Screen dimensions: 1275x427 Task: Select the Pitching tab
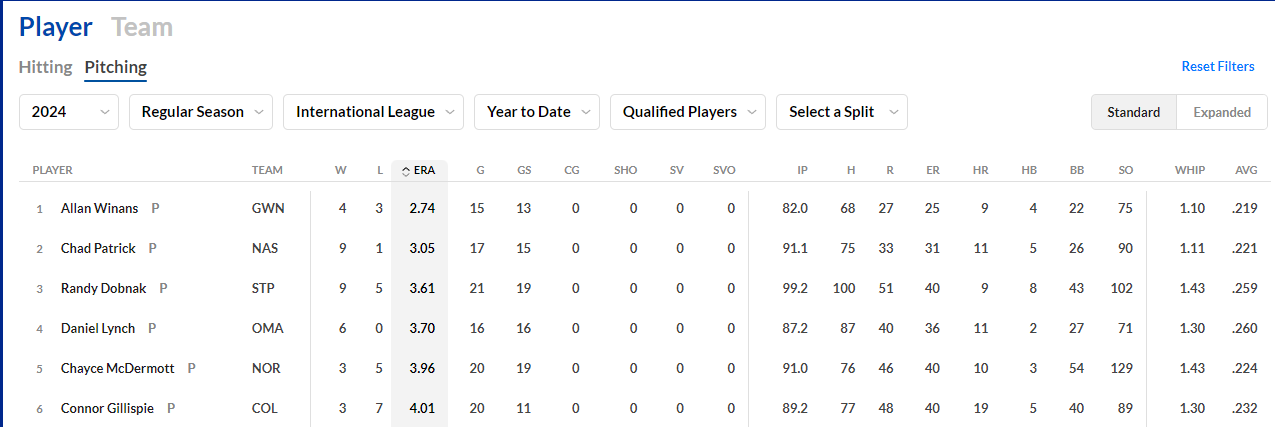115,67
